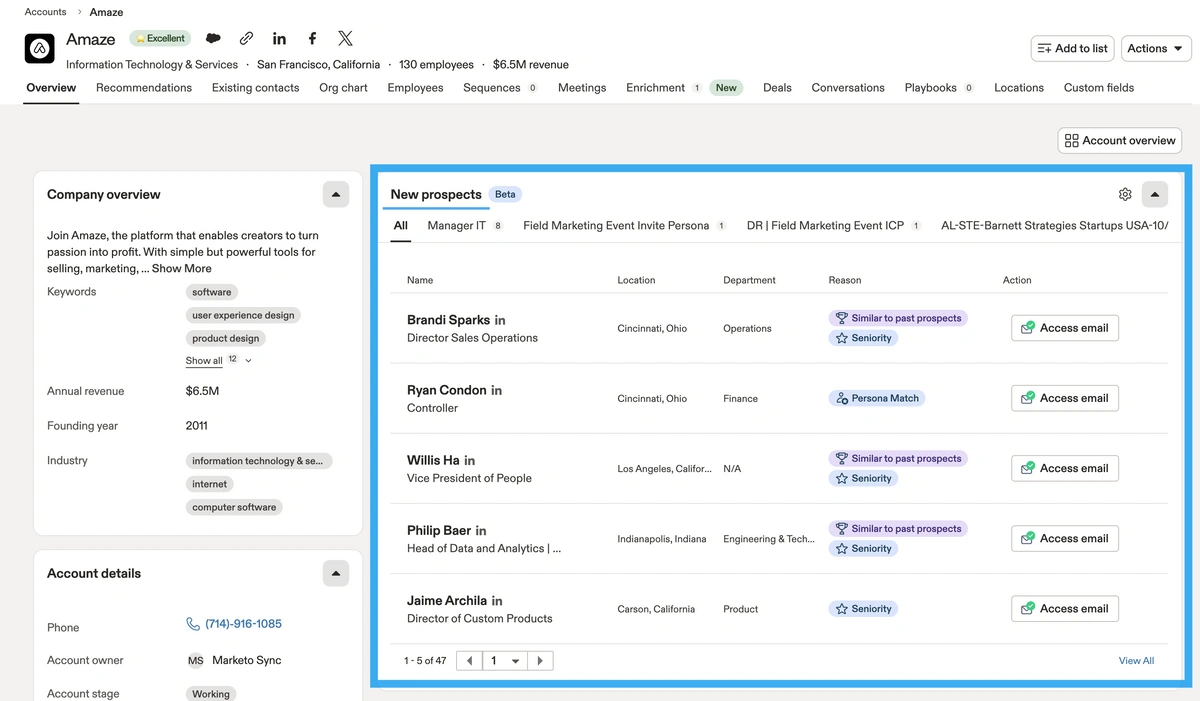This screenshot has width=1200, height=701.
Task: Select the Org chart tab
Action: coord(343,88)
